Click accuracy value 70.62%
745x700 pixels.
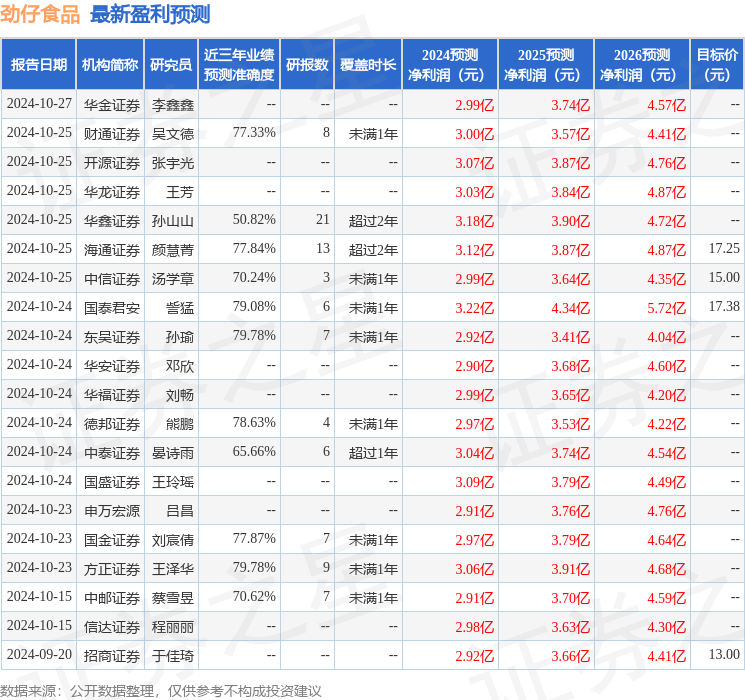coord(254,596)
